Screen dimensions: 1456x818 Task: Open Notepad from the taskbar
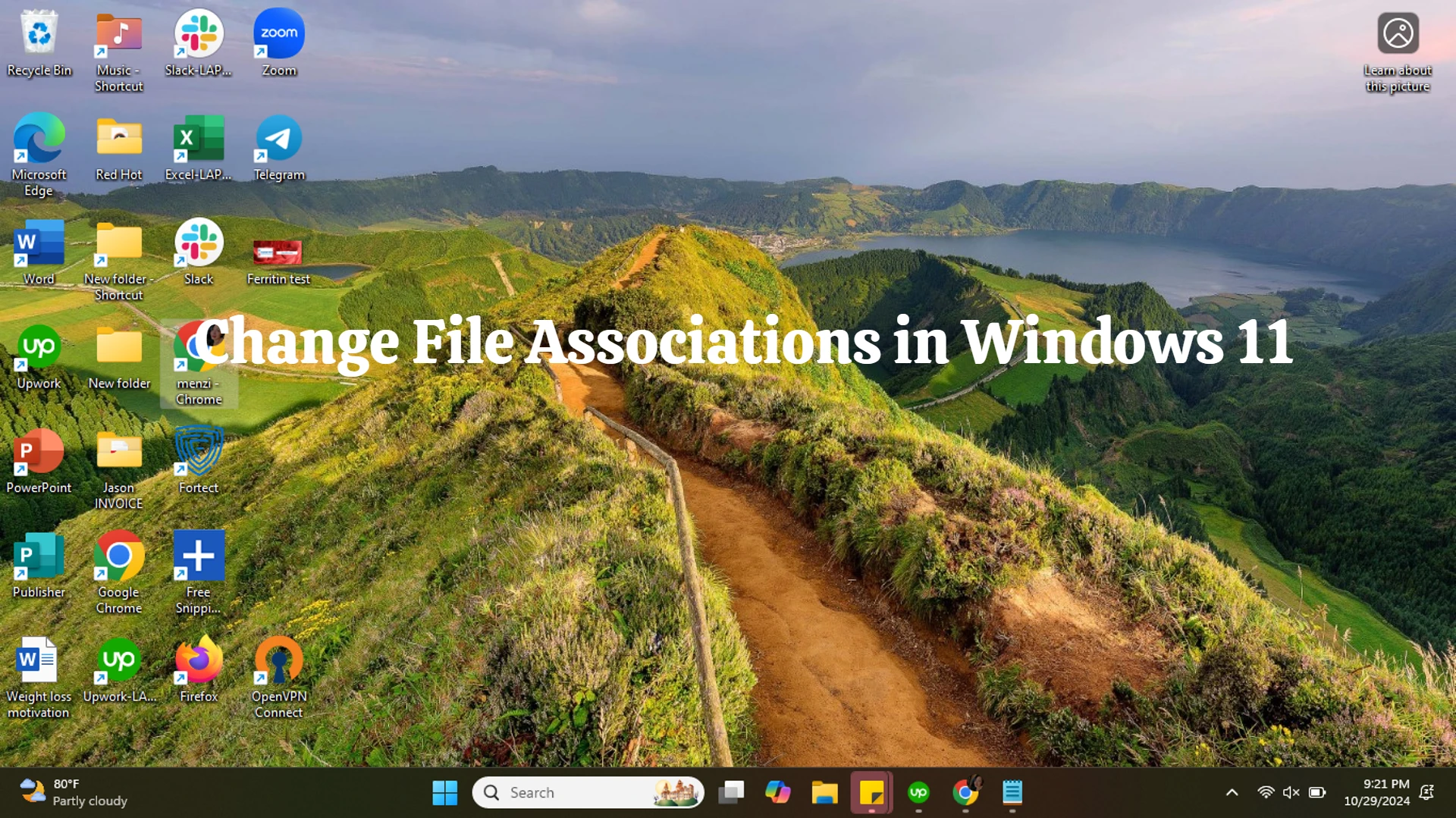tap(1012, 792)
